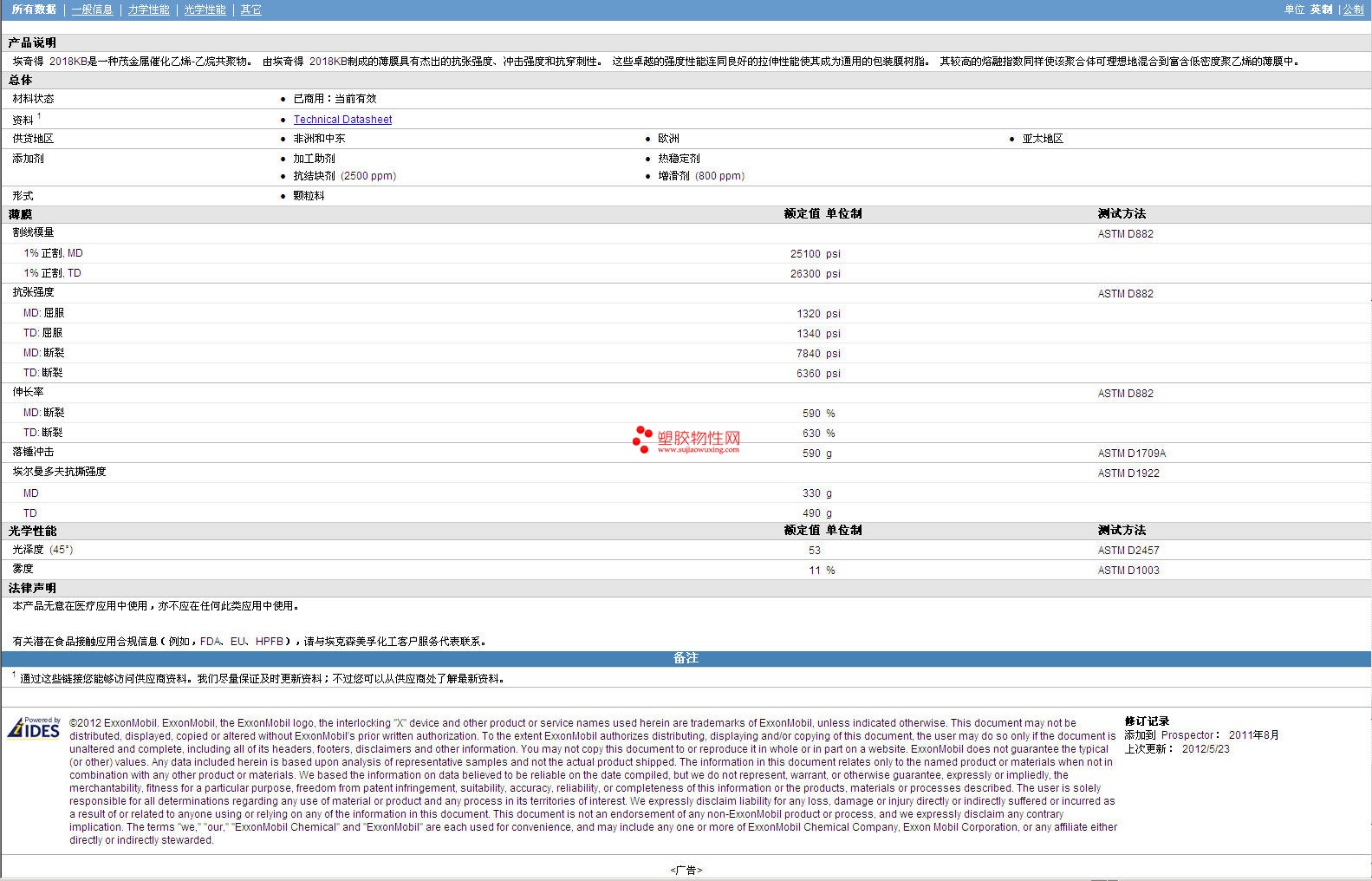Image resolution: width=1372 pixels, height=881 pixels.
Task: Select 非洲和中东 region entry
Action: point(319,139)
